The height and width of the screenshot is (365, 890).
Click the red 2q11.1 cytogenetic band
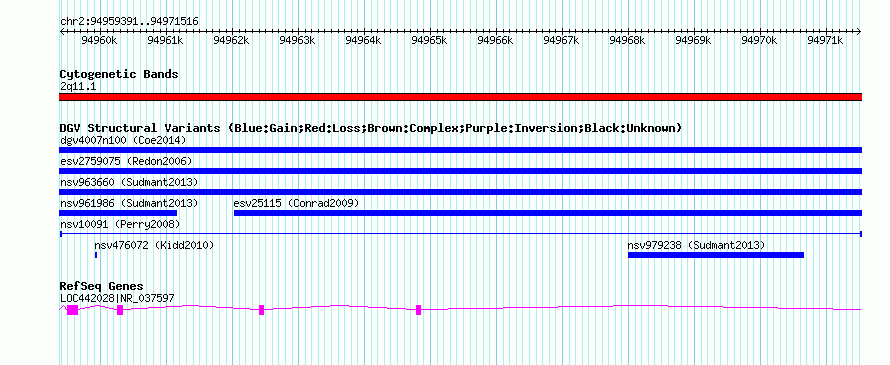tap(460, 97)
